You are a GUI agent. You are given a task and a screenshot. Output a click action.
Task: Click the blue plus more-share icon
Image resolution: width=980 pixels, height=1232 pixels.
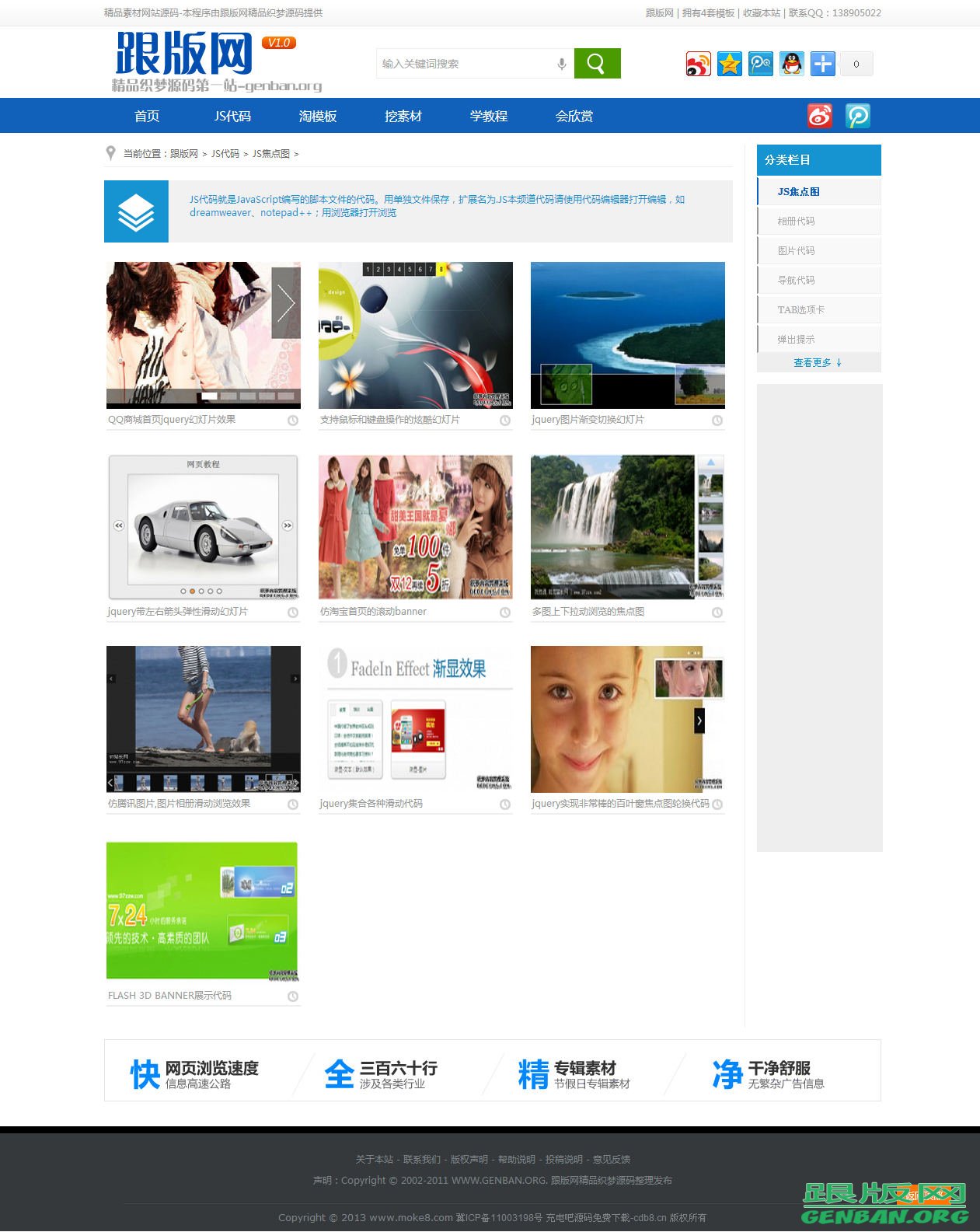pyautogui.click(x=822, y=64)
